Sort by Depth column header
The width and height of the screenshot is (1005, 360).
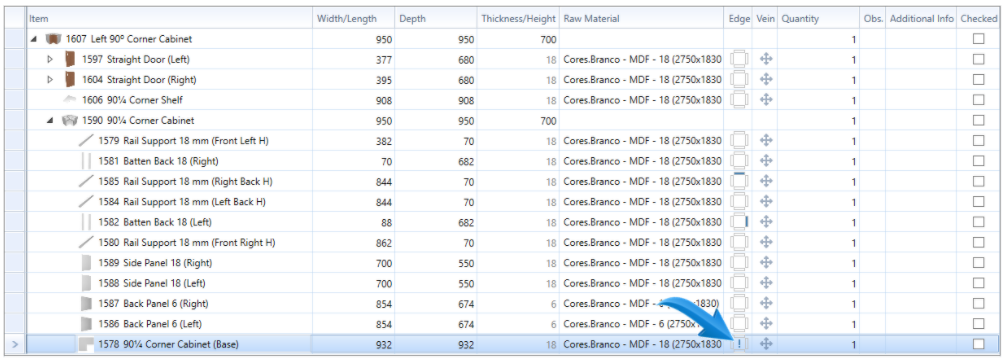coord(436,19)
